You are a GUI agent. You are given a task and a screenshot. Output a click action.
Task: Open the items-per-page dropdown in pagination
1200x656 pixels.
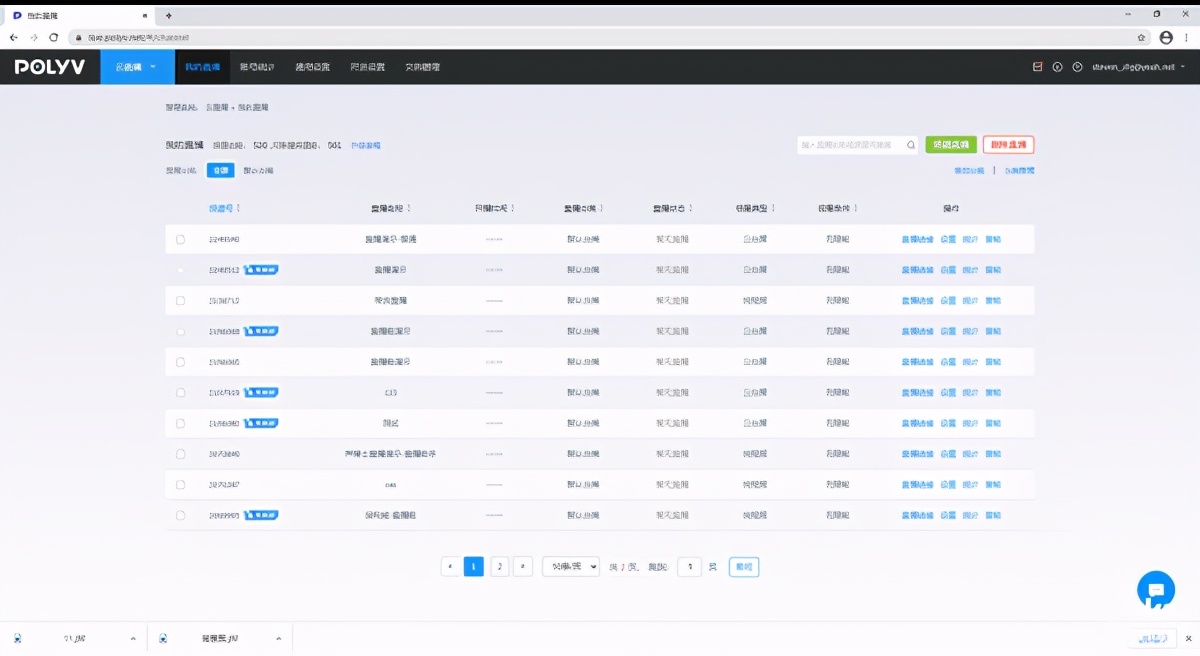pyautogui.click(x=570, y=567)
